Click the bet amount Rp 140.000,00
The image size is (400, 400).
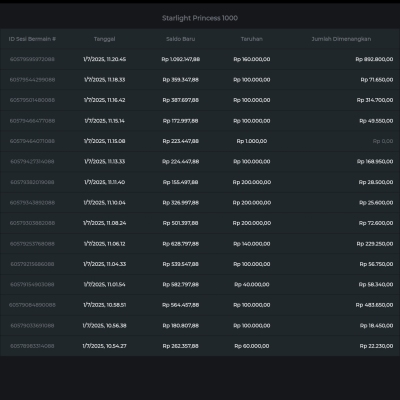coord(252,244)
